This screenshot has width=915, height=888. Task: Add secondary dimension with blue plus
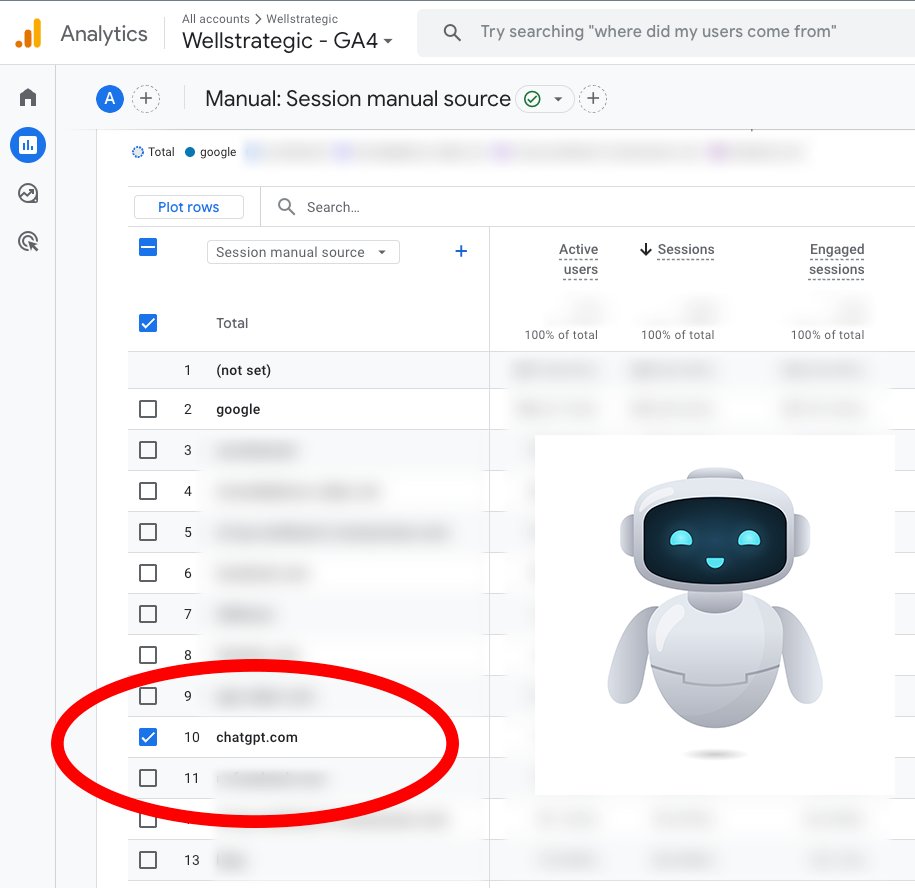click(x=461, y=251)
